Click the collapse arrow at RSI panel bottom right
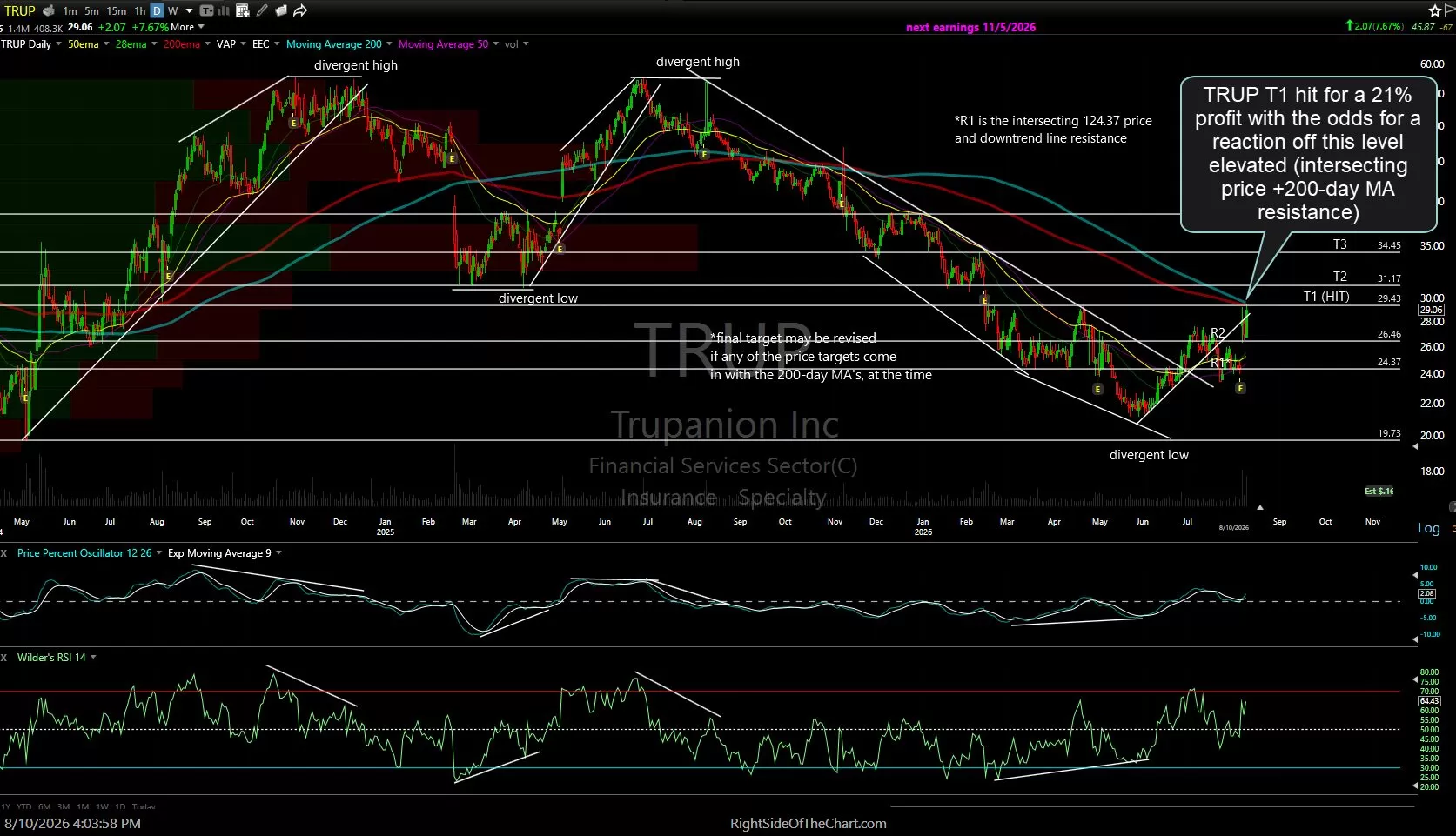Screen dimensions: 1456x836 click(x=1415, y=786)
